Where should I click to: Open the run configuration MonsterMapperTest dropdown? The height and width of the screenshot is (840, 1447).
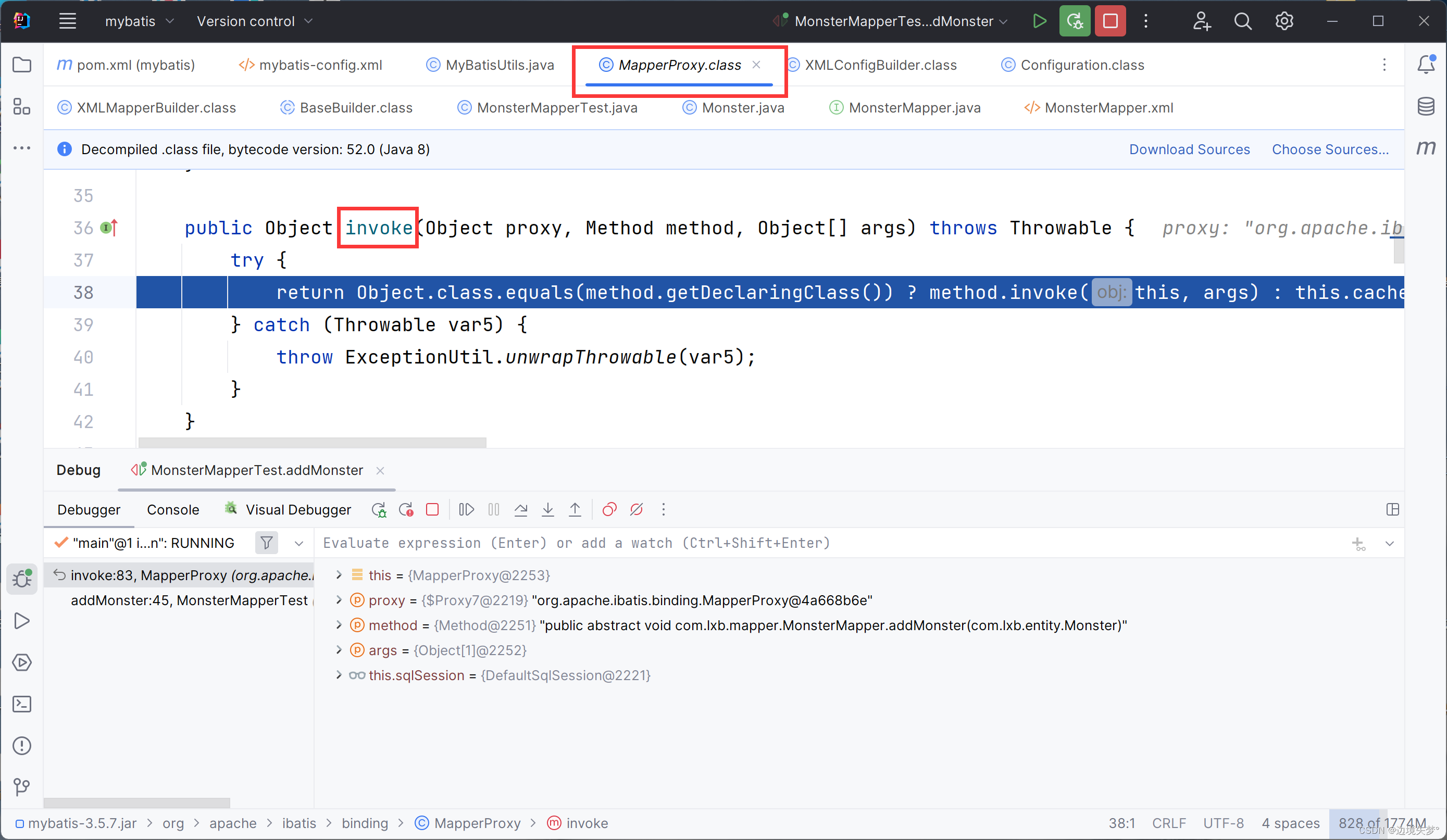(890, 21)
